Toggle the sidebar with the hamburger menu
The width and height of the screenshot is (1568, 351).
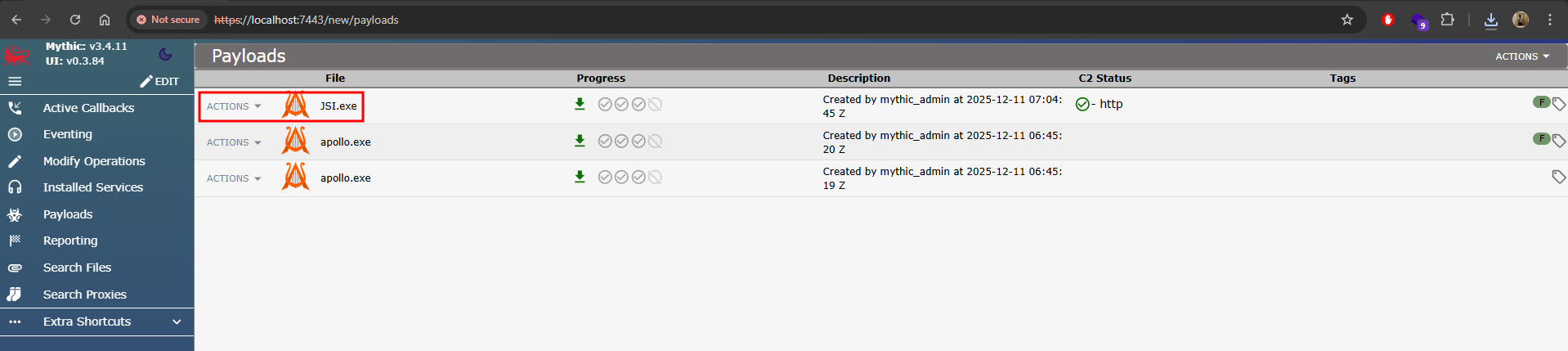pyautogui.click(x=15, y=82)
